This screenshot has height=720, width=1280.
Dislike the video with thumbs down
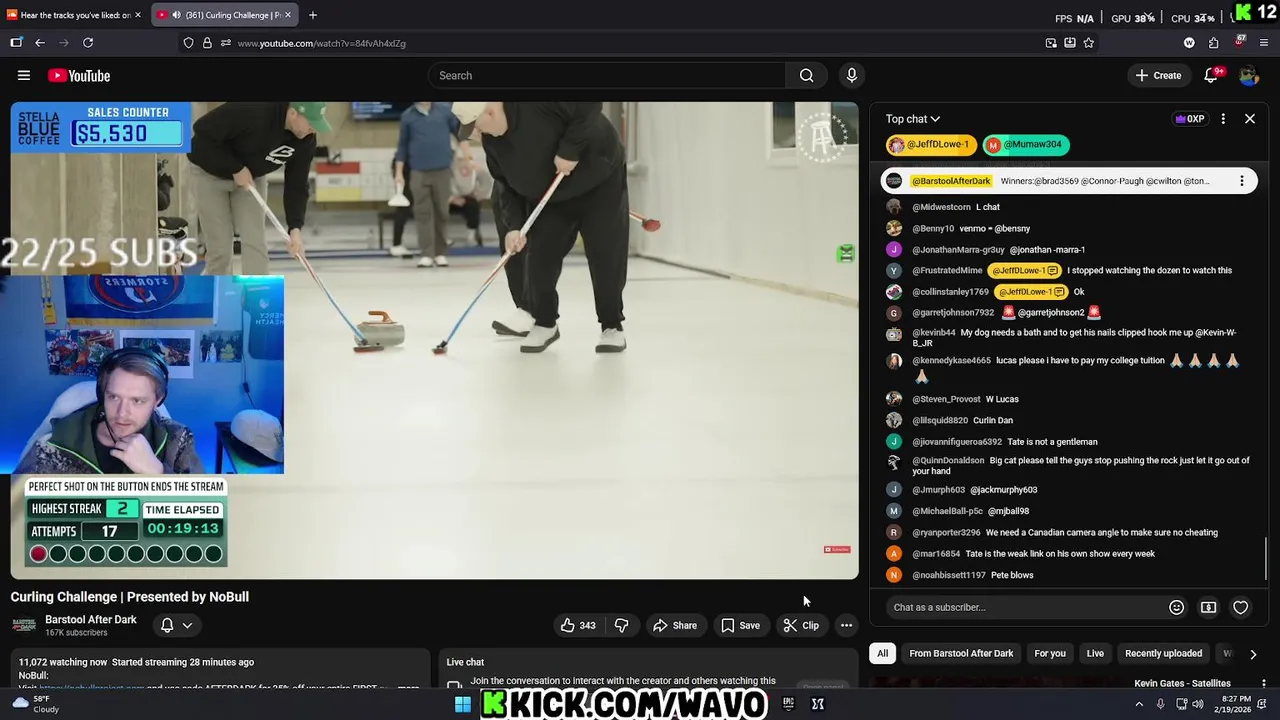pyautogui.click(x=621, y=625)
